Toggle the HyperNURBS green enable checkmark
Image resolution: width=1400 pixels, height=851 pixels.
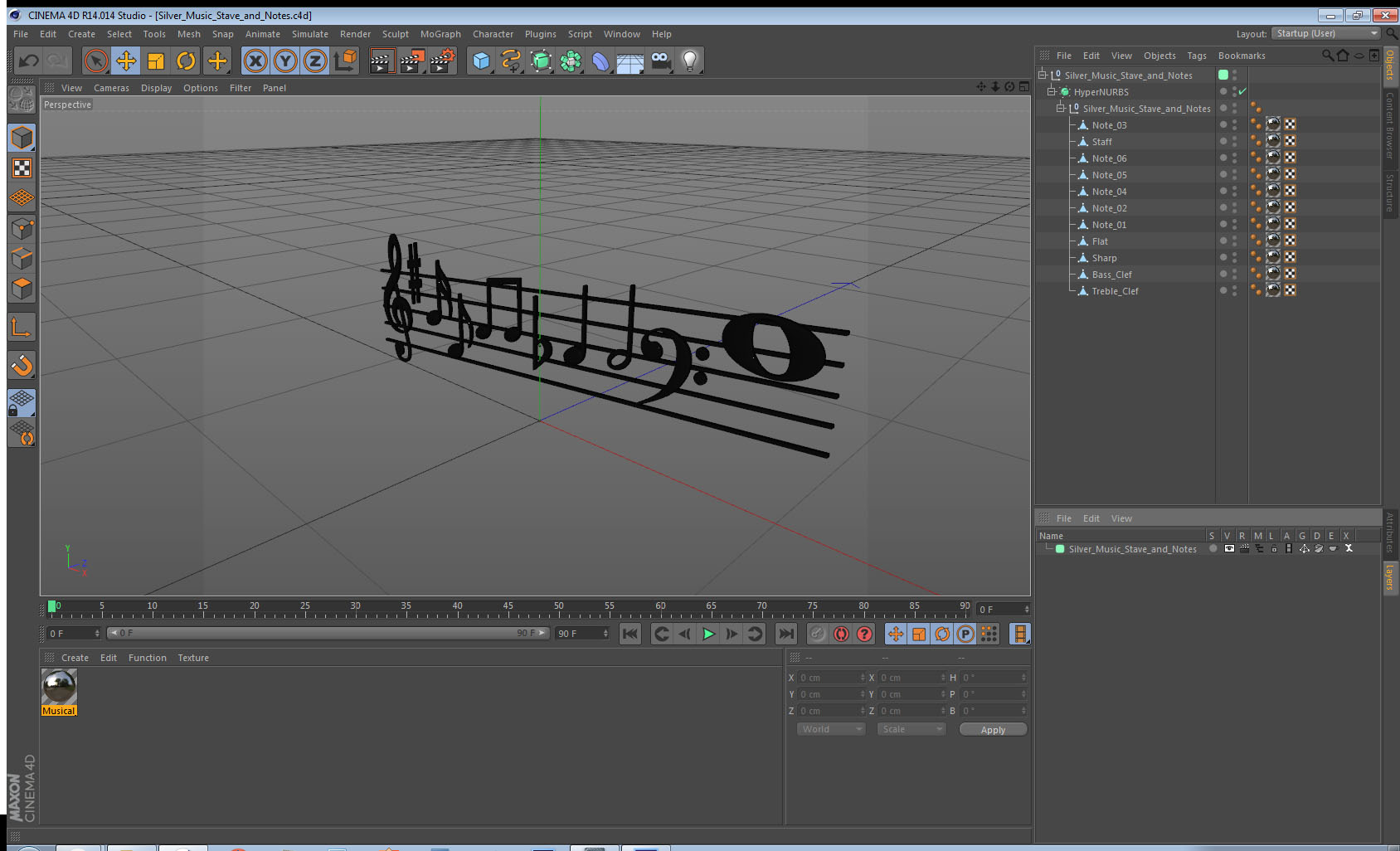[1242, 91]
